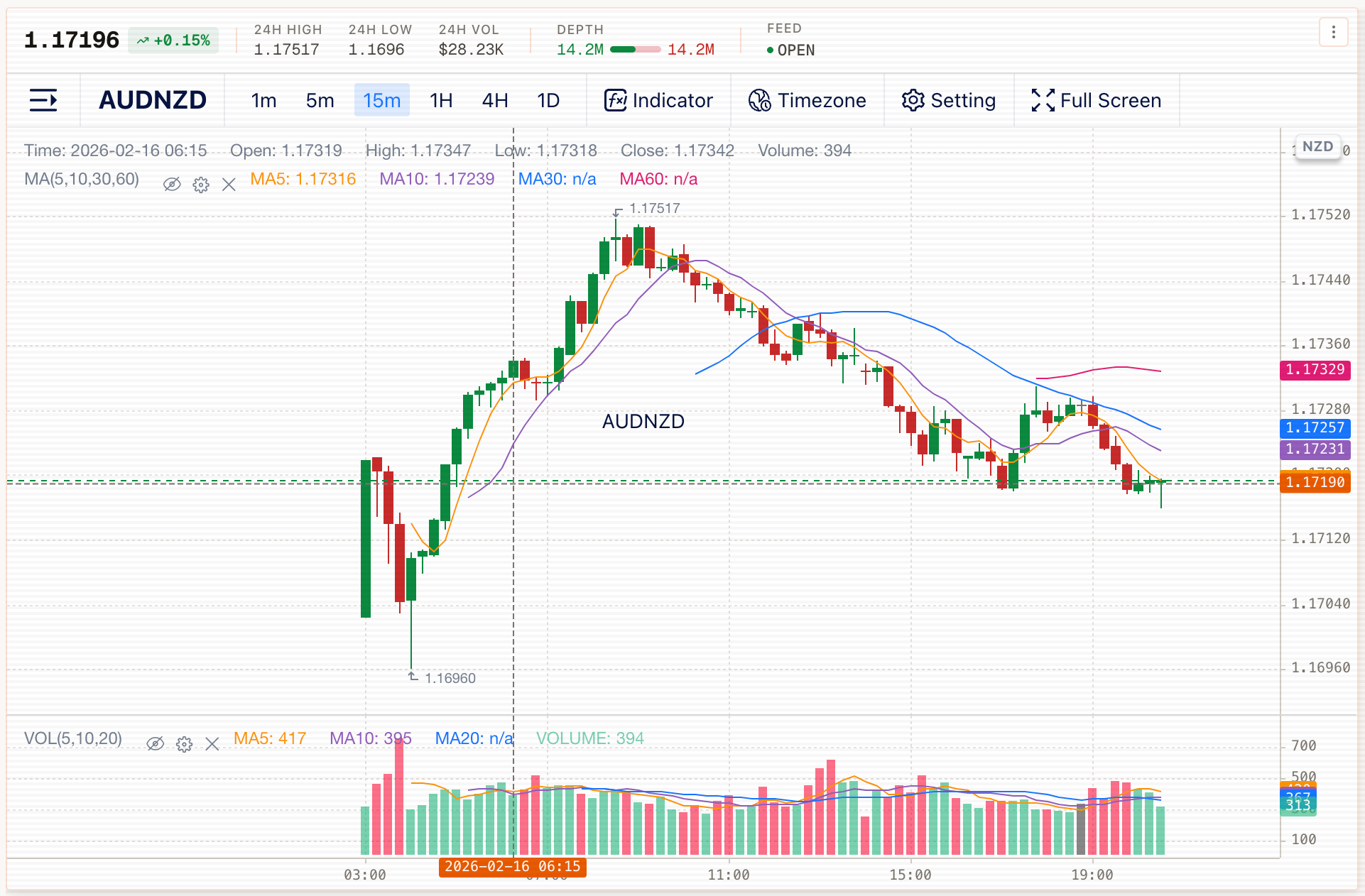Click the 2026-02-16 06:15 timestamp marker
Image resolution: width=1365 pixels, height=896 pixels.
[x=513, y=867]
